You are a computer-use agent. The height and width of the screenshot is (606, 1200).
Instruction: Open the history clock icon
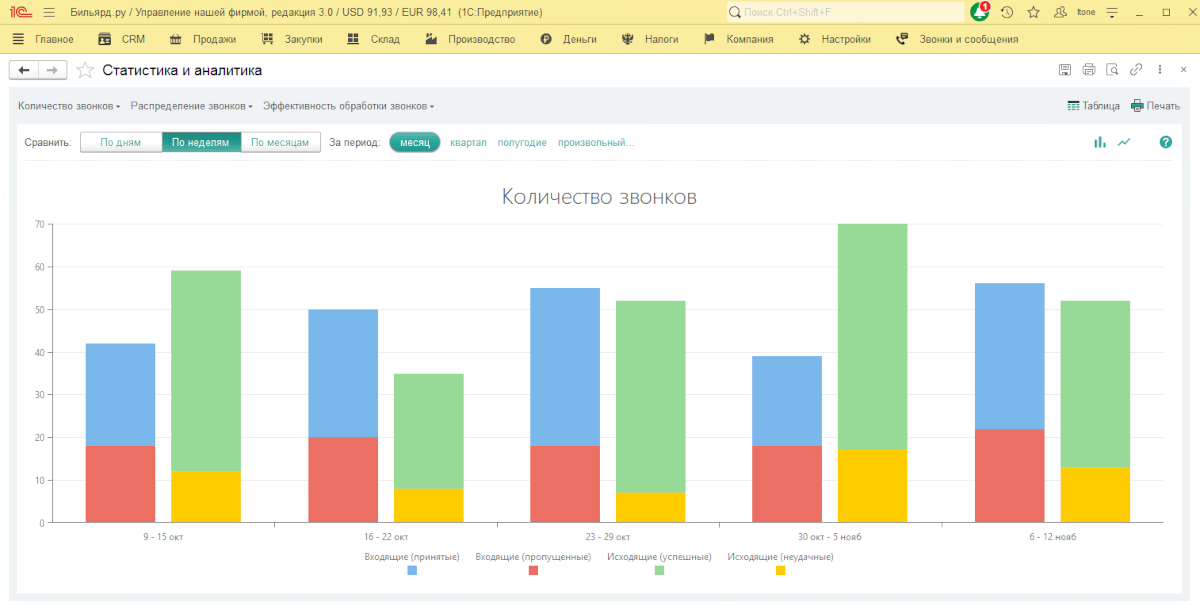[x=1007, y=12]
